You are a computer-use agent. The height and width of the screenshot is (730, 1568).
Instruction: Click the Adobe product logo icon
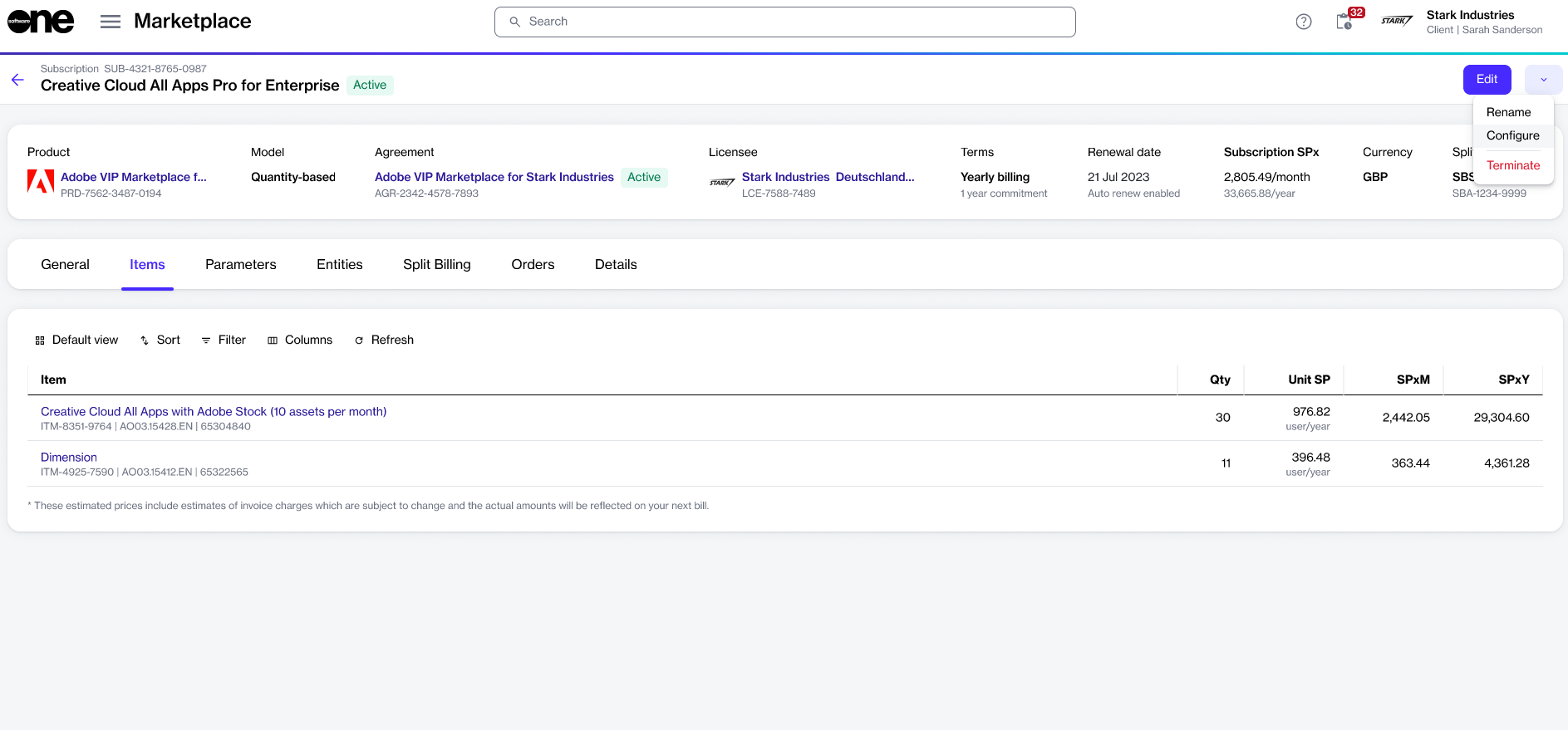(x=41, y=181)
